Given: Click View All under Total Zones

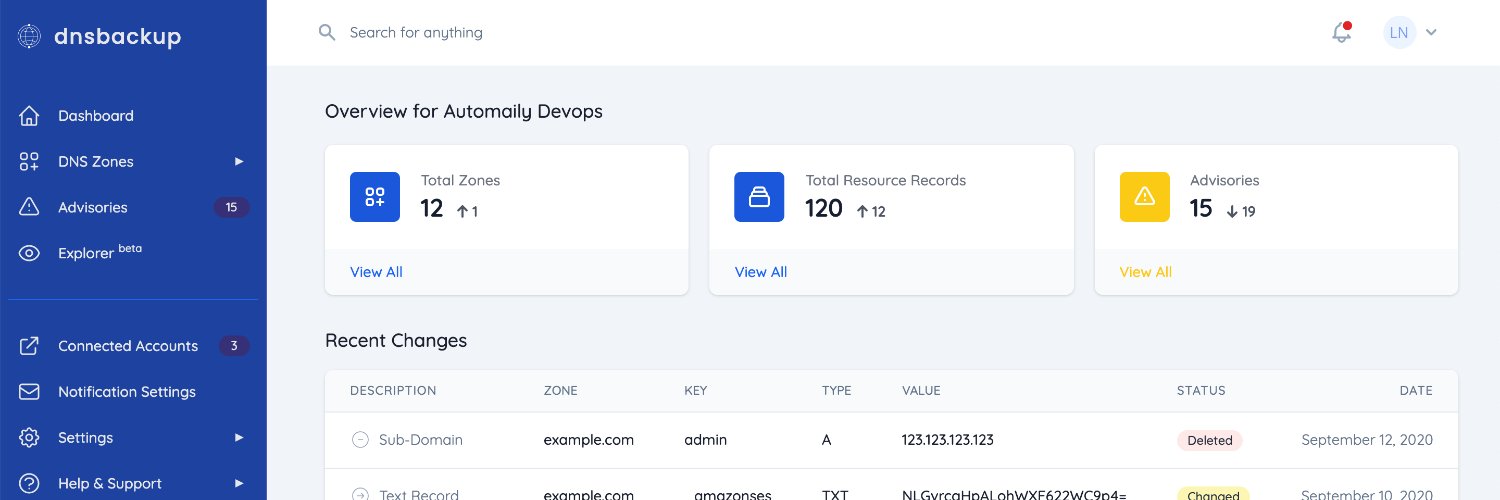Looking at the screenshot, I should click(x=376, y=272).
